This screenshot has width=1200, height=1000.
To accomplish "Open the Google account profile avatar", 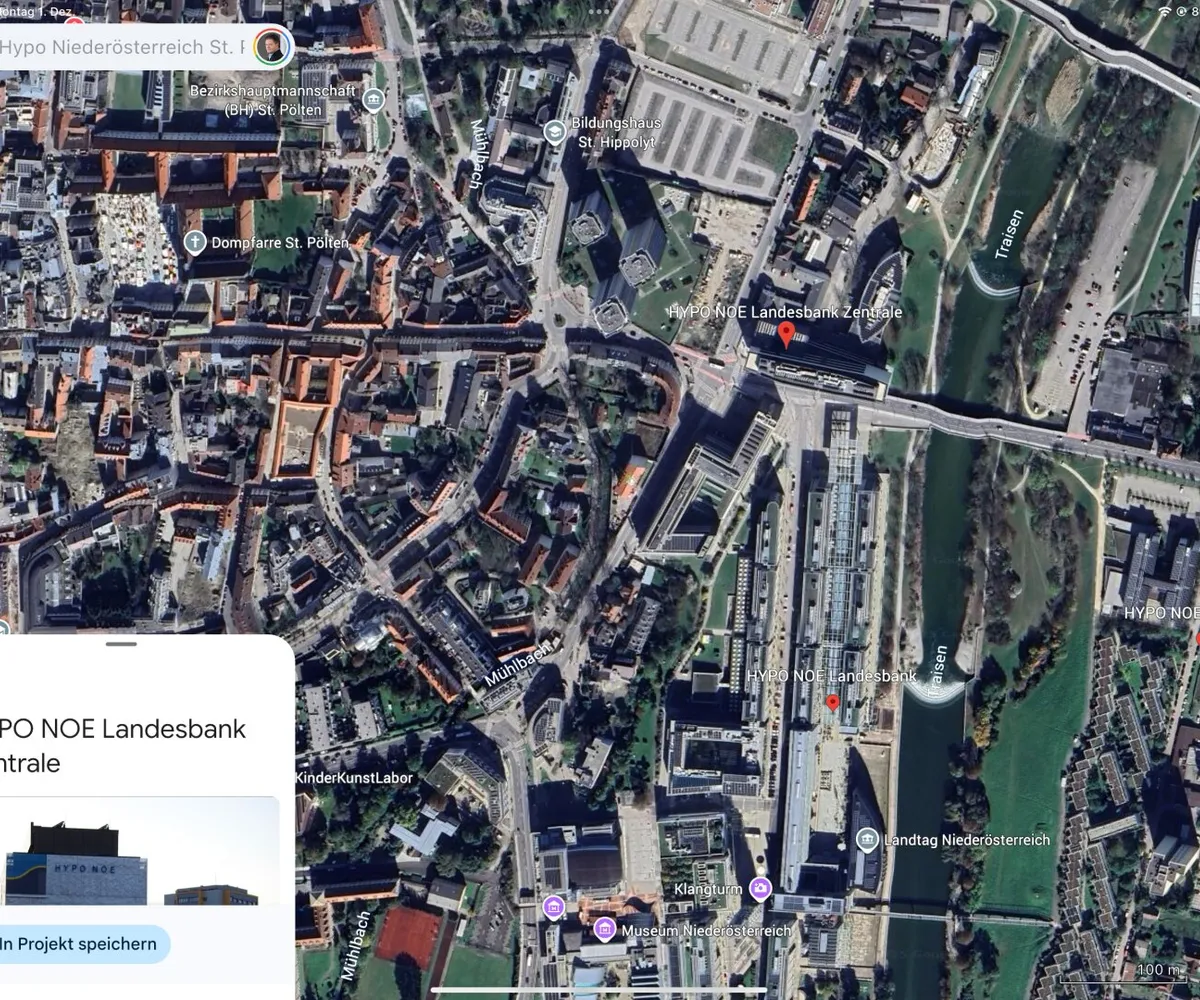I will [x=270, y=46].
